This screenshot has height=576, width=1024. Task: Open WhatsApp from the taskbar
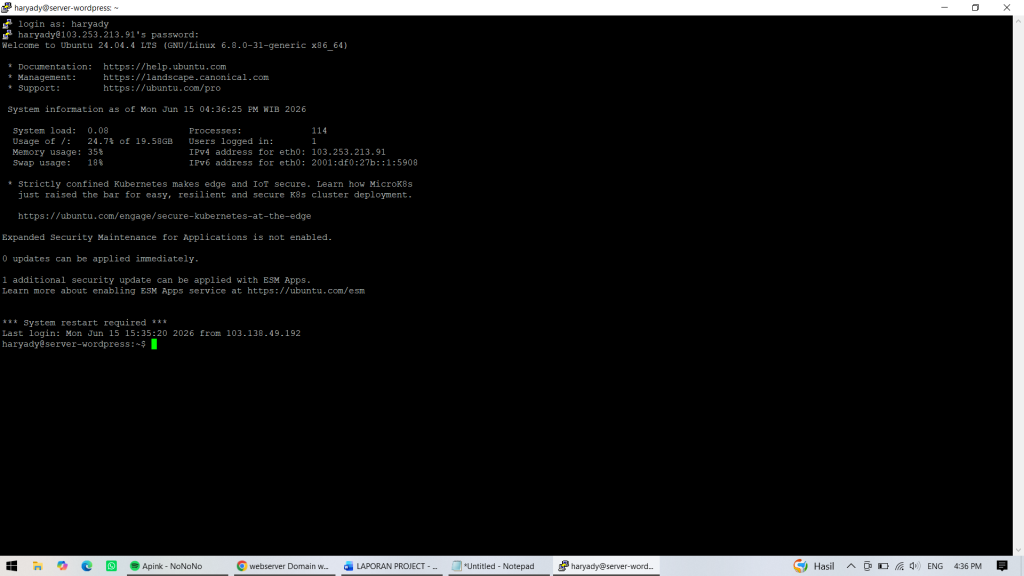coord(112,566)
